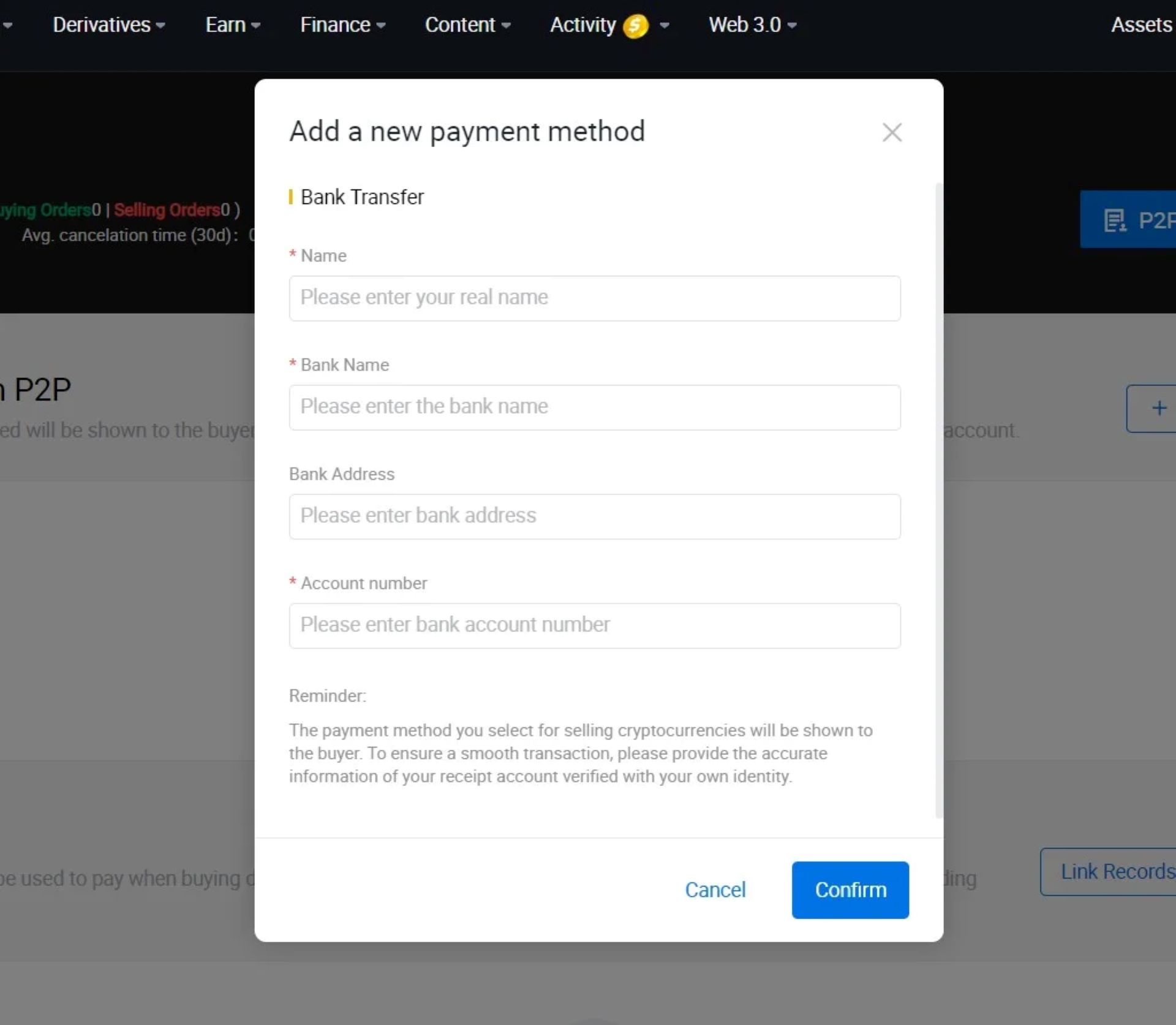Confirm the new payment method
The image size is (1176, 1025).
[850, 890]
